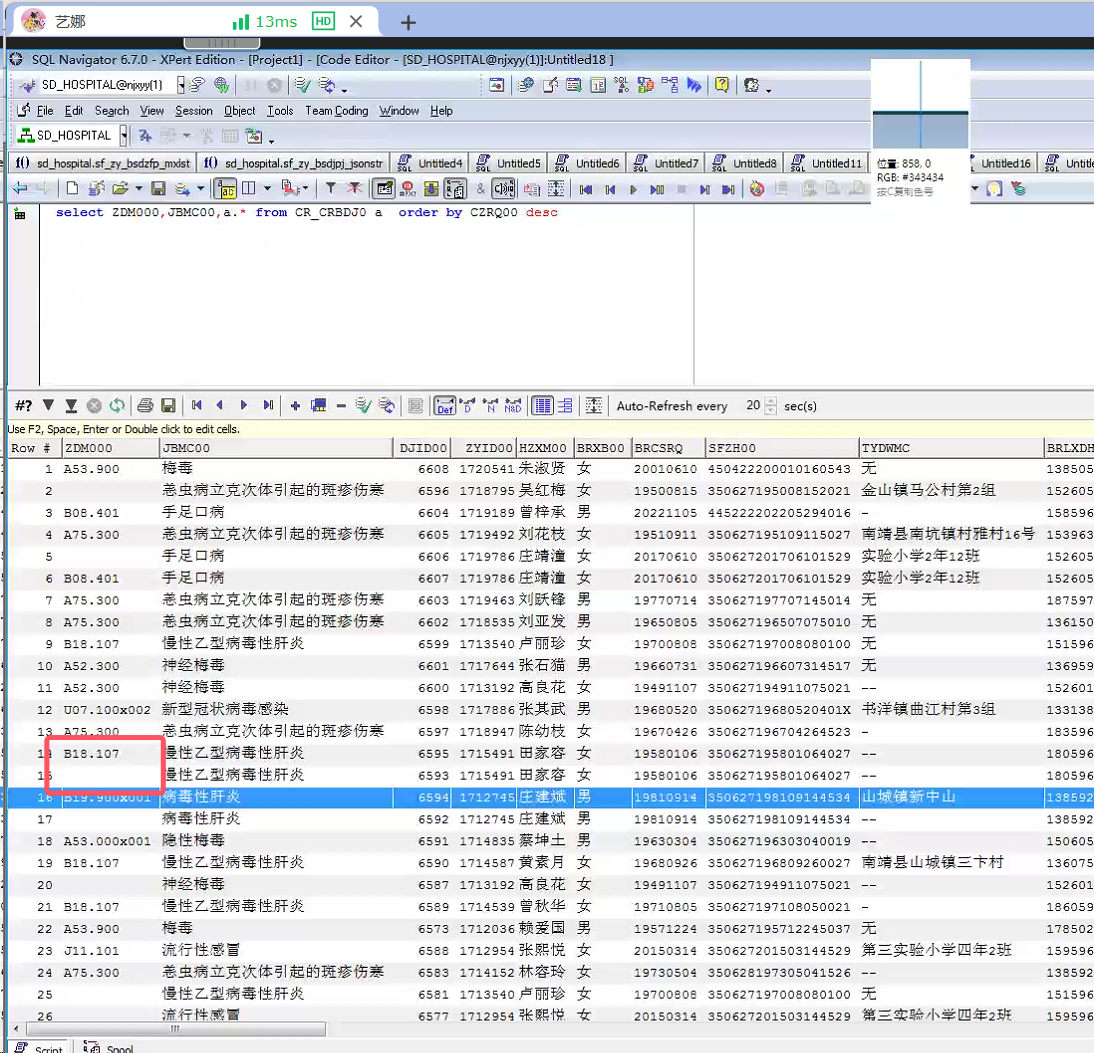Screen dimensions: 1094x1053
Task: Click the JBMC00 column header
Action: coord(186,448)
